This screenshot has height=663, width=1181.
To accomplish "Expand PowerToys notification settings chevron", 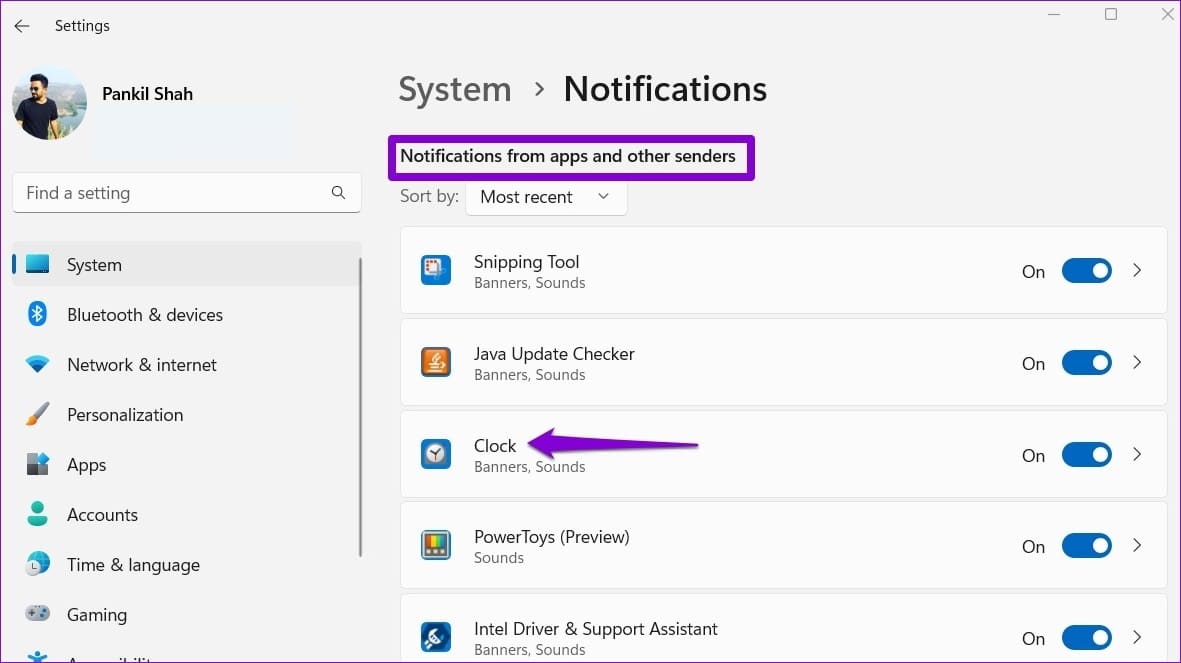I will click(1137, 546).
